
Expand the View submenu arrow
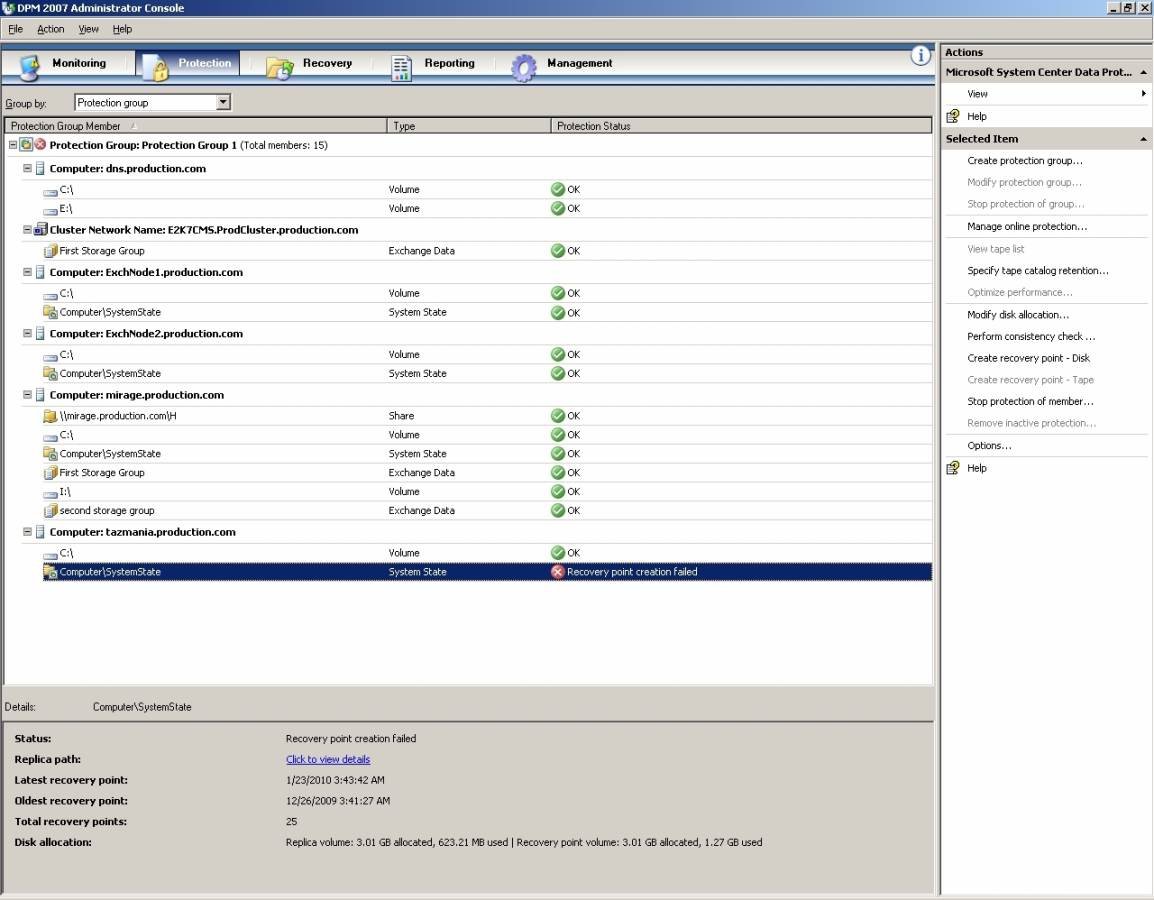[x=1143, y=94]
